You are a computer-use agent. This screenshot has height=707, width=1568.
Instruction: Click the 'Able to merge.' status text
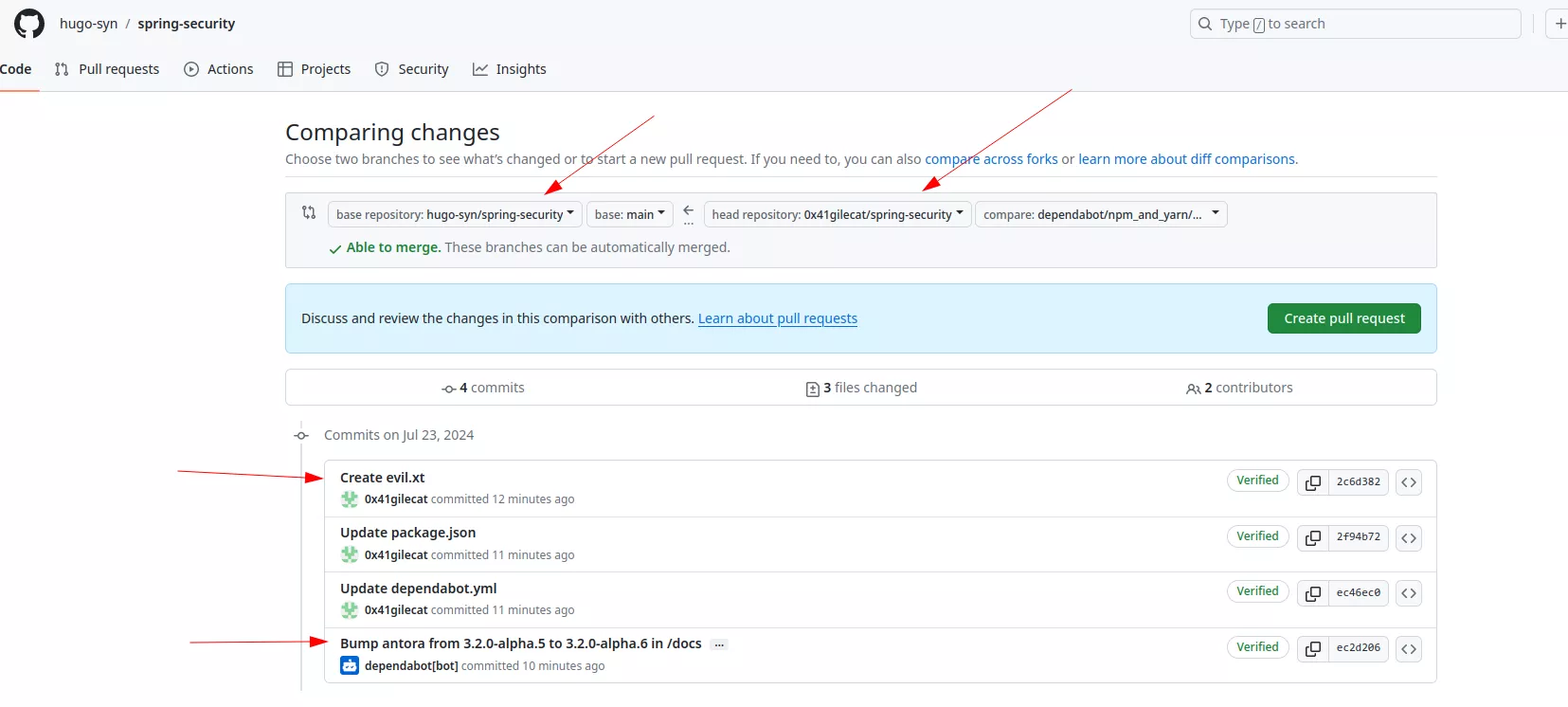393,247
